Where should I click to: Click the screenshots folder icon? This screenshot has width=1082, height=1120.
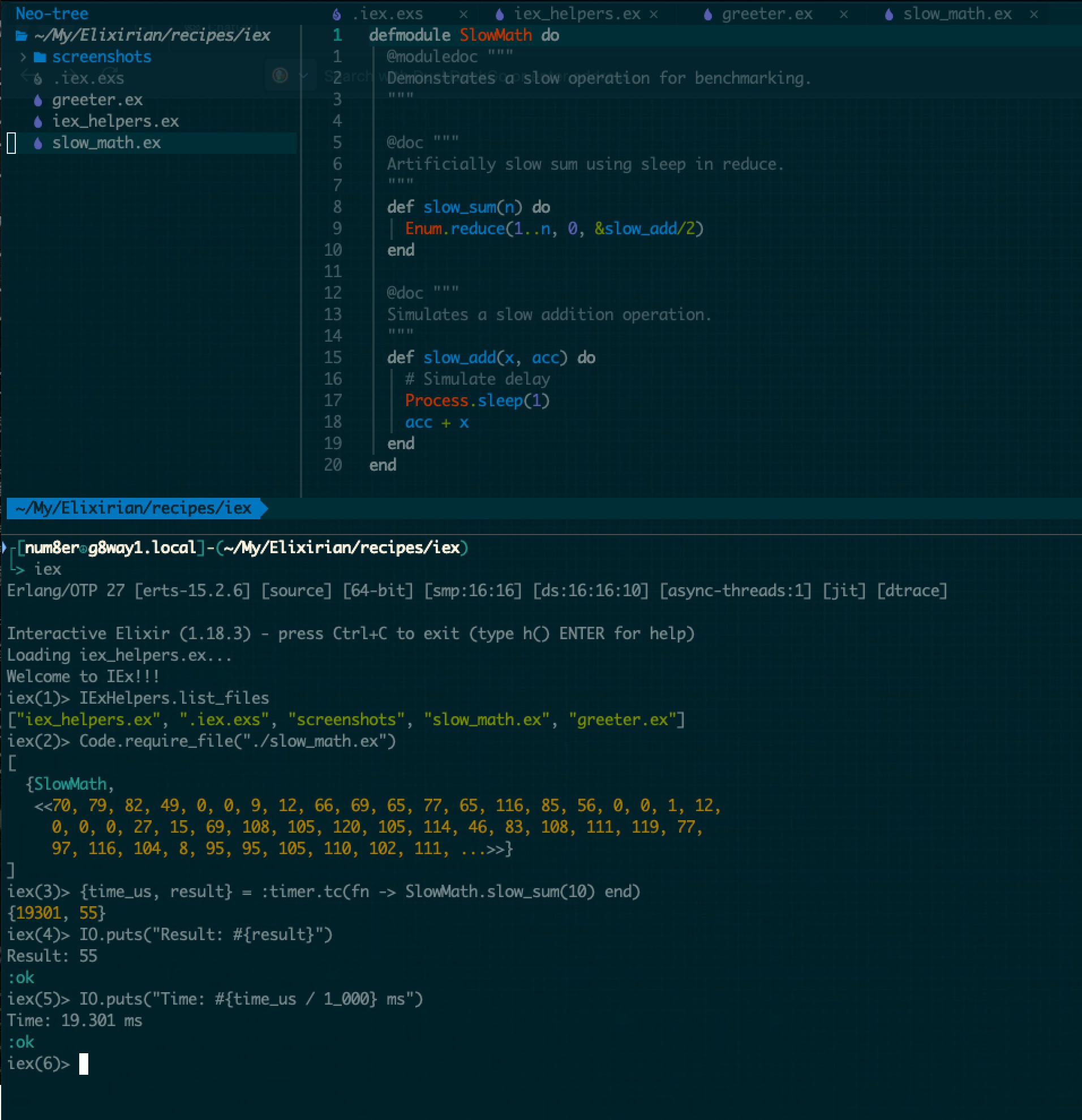[40, 57]
